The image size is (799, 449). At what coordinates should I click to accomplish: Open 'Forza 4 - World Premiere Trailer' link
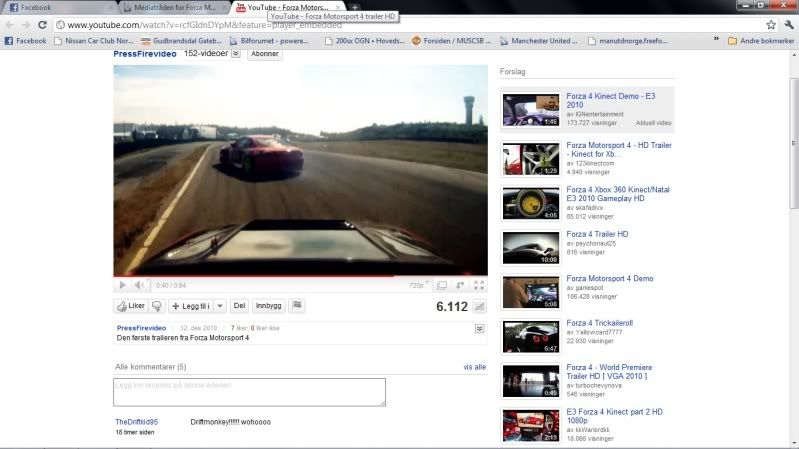click(609, 372)
